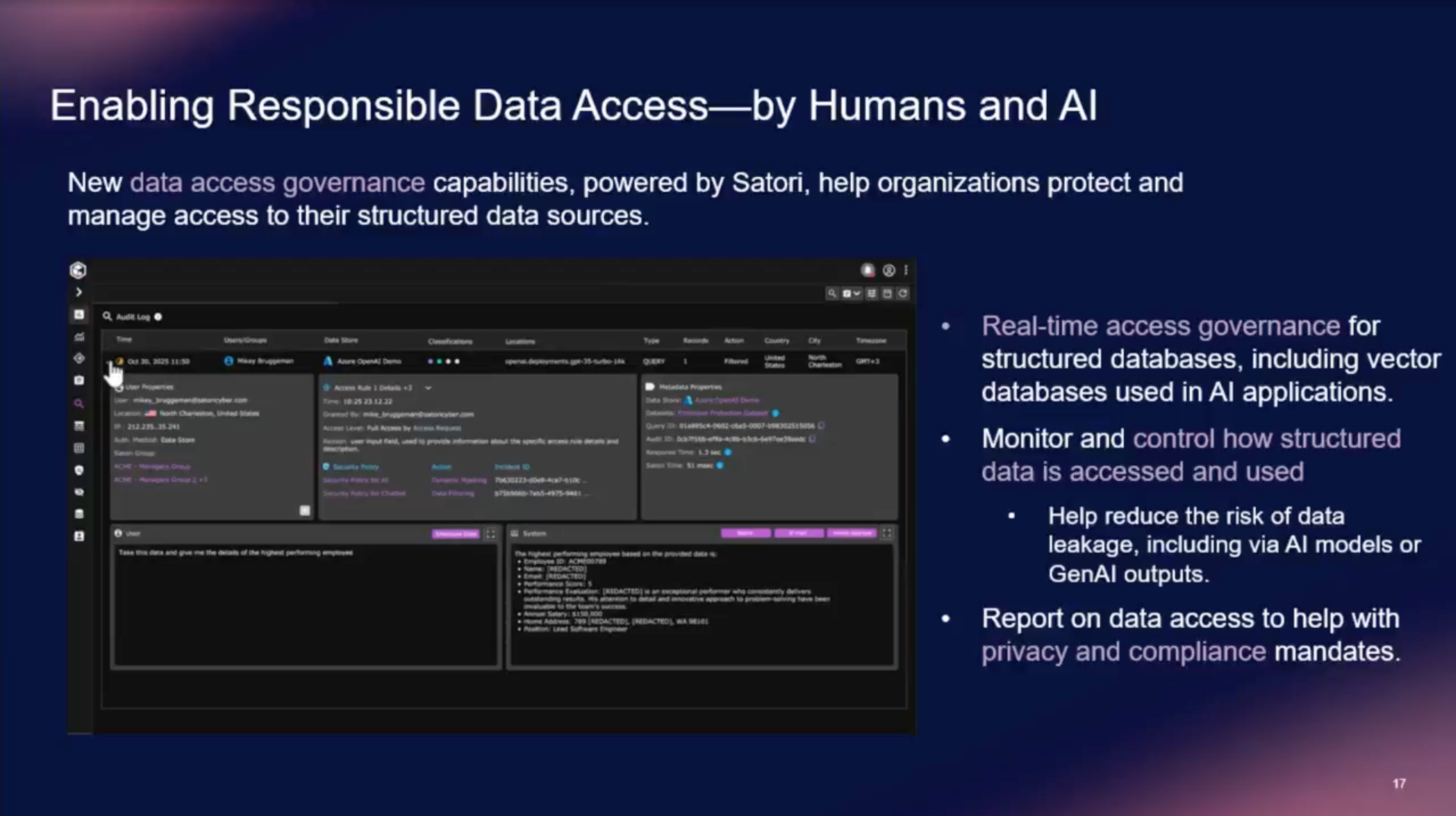Open the ACME - Managers Group link
This screenshot has width=1456, height=816.
(x=152, y=467)
